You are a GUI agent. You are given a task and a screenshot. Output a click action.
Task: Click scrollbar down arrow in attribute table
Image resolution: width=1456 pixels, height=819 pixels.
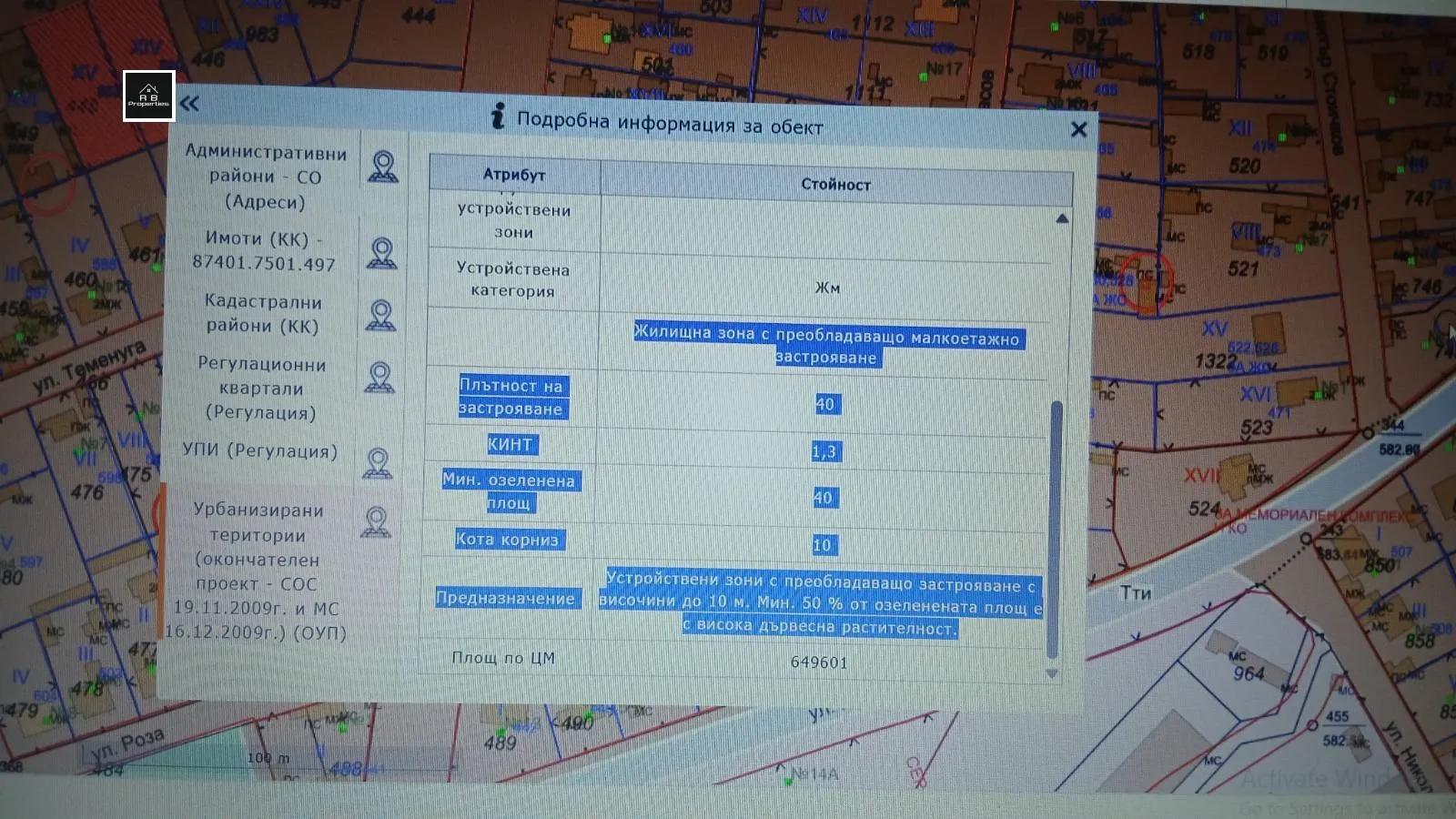pyautogui.click(x=1052, y=674)
